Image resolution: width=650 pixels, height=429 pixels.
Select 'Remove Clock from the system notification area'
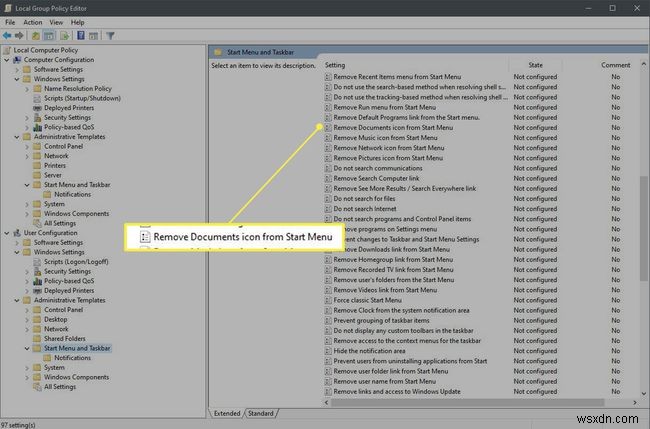coord(401,310)
